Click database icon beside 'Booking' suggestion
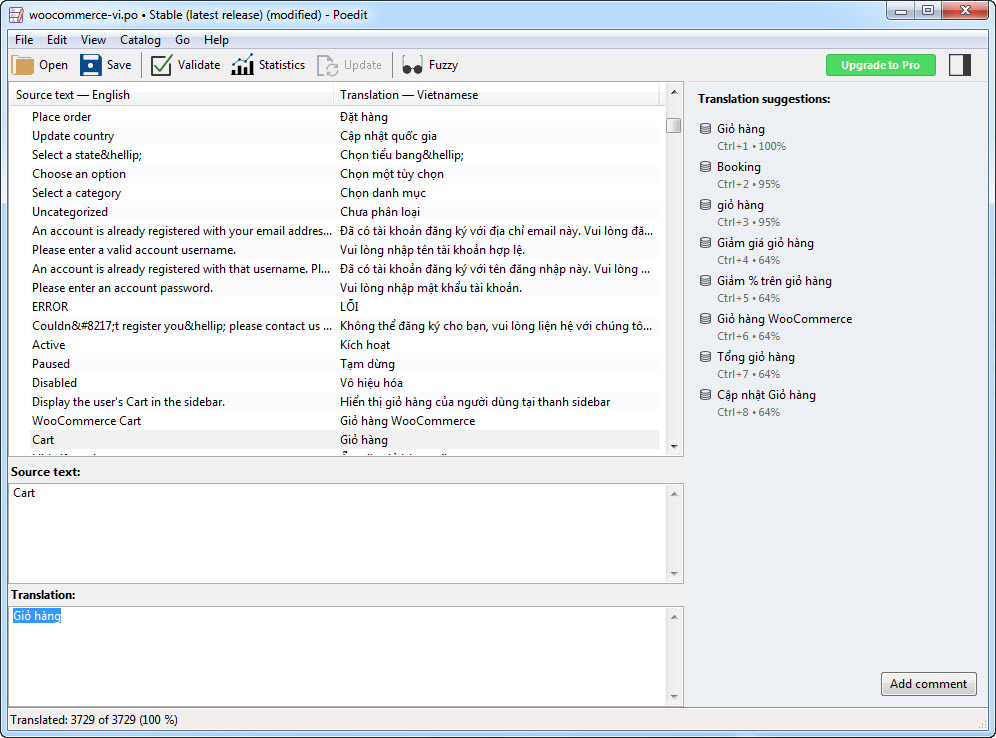996x738 pixels. click(705, 167)
